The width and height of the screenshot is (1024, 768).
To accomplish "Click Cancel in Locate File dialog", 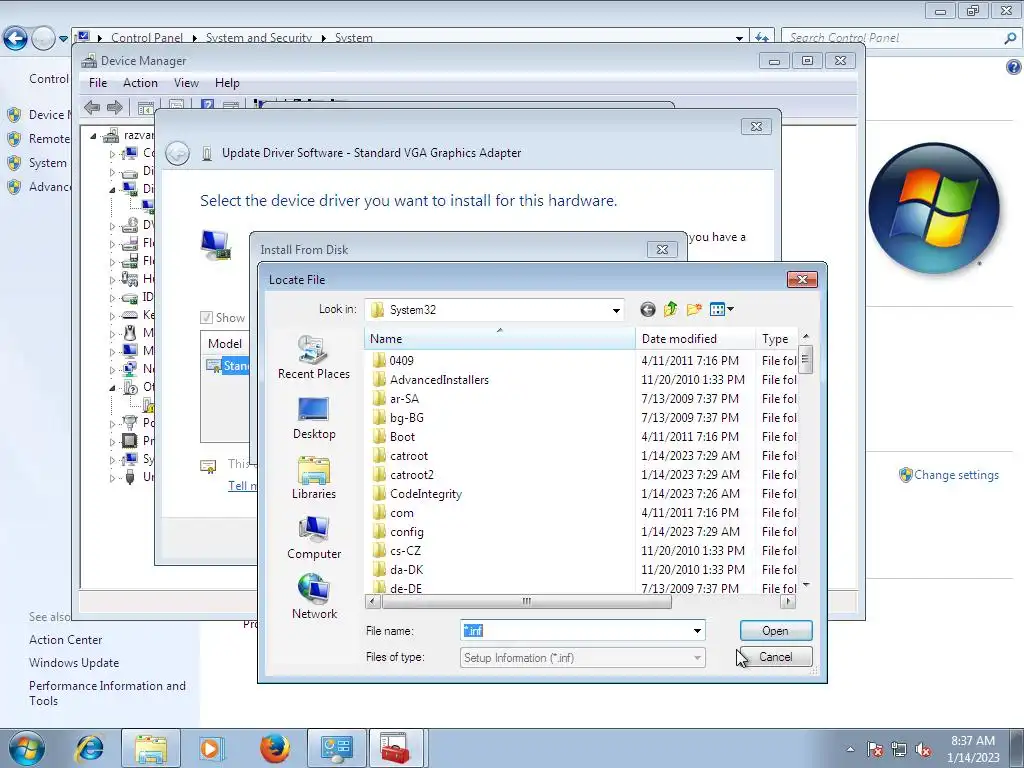I will [x=776, y=657].
